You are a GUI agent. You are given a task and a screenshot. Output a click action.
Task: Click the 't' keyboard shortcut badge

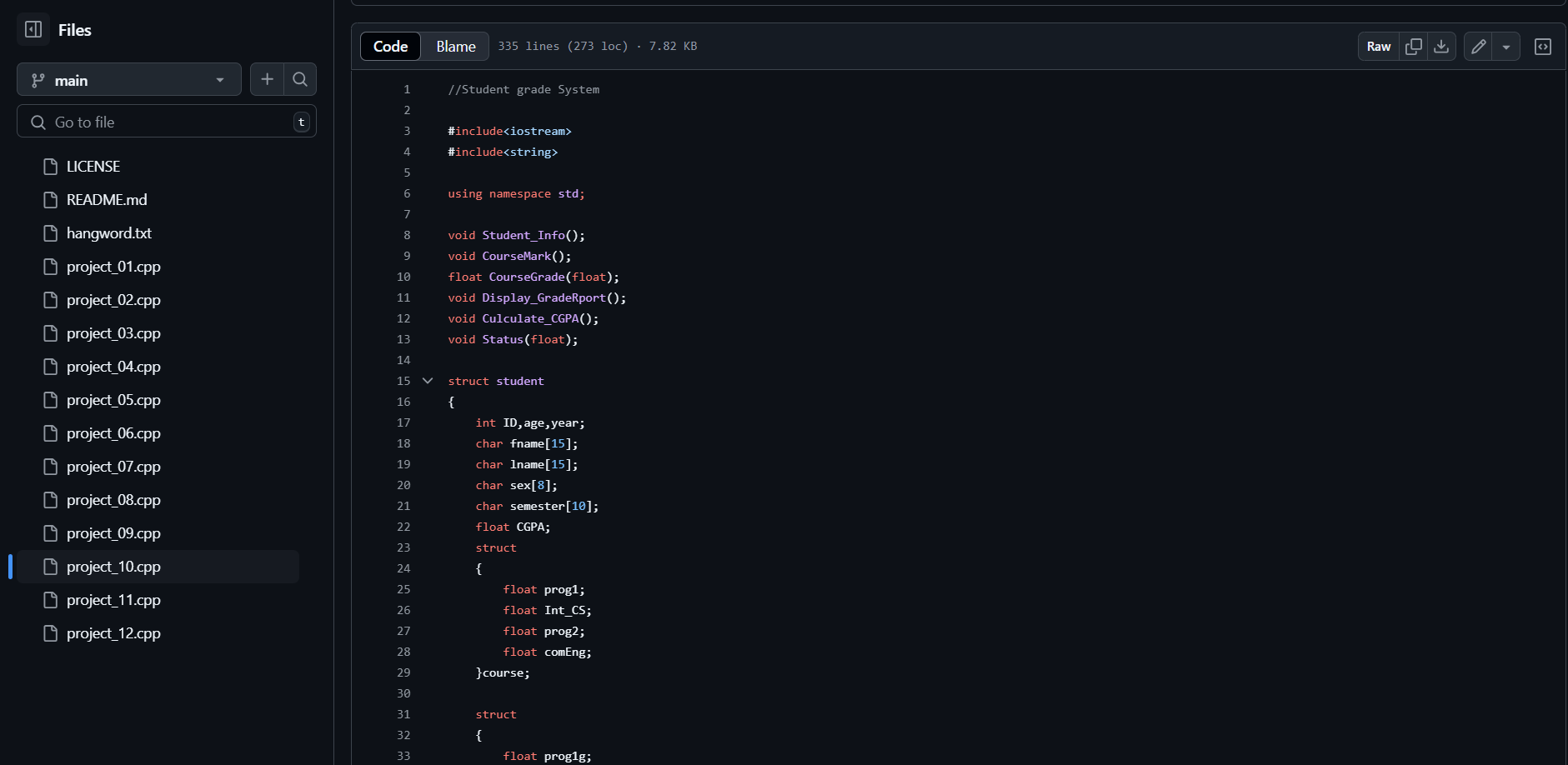point(302,122)
